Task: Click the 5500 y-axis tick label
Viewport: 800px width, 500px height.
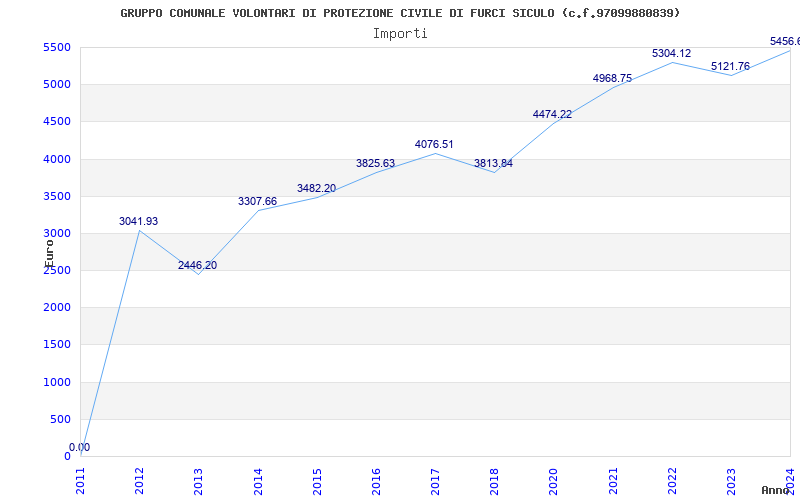Action: 57,47
